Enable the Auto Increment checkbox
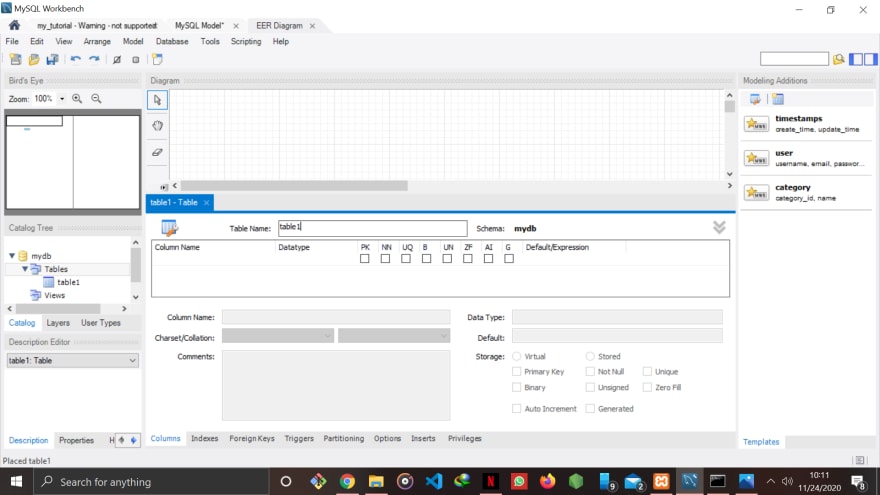 [x=516, y=409]
